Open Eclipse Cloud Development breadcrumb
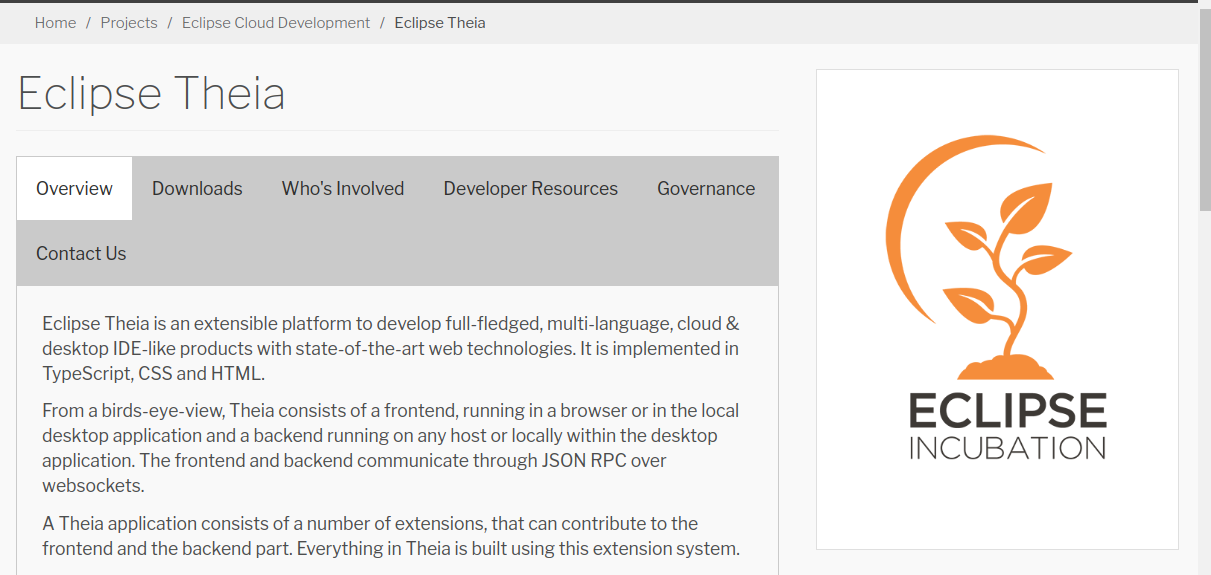The width and height of the screenshot is (1211, 575). click(276, 23)
